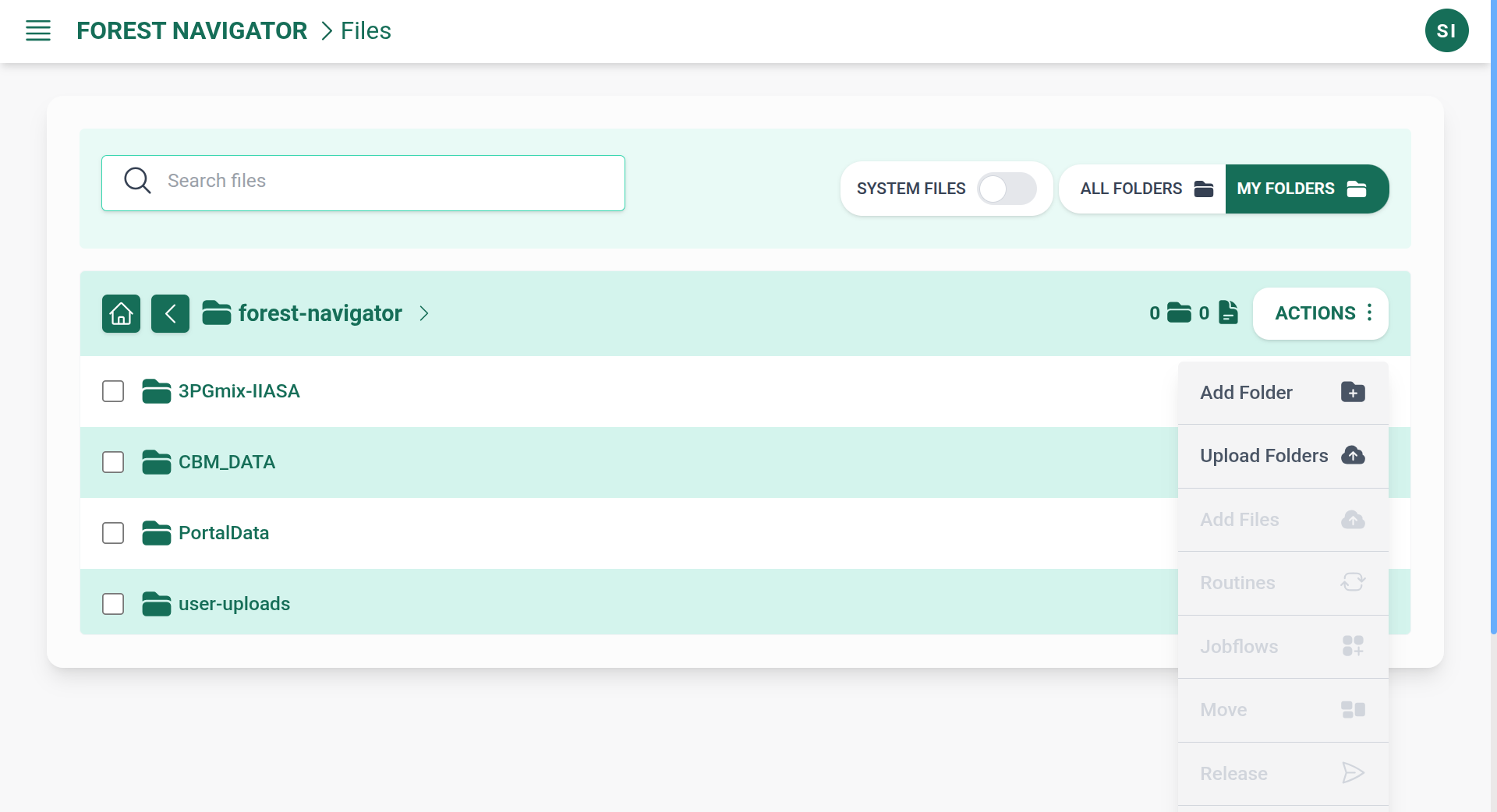Open the user-uploads folder name
The image size is (1497, 812).
(234, 604)
